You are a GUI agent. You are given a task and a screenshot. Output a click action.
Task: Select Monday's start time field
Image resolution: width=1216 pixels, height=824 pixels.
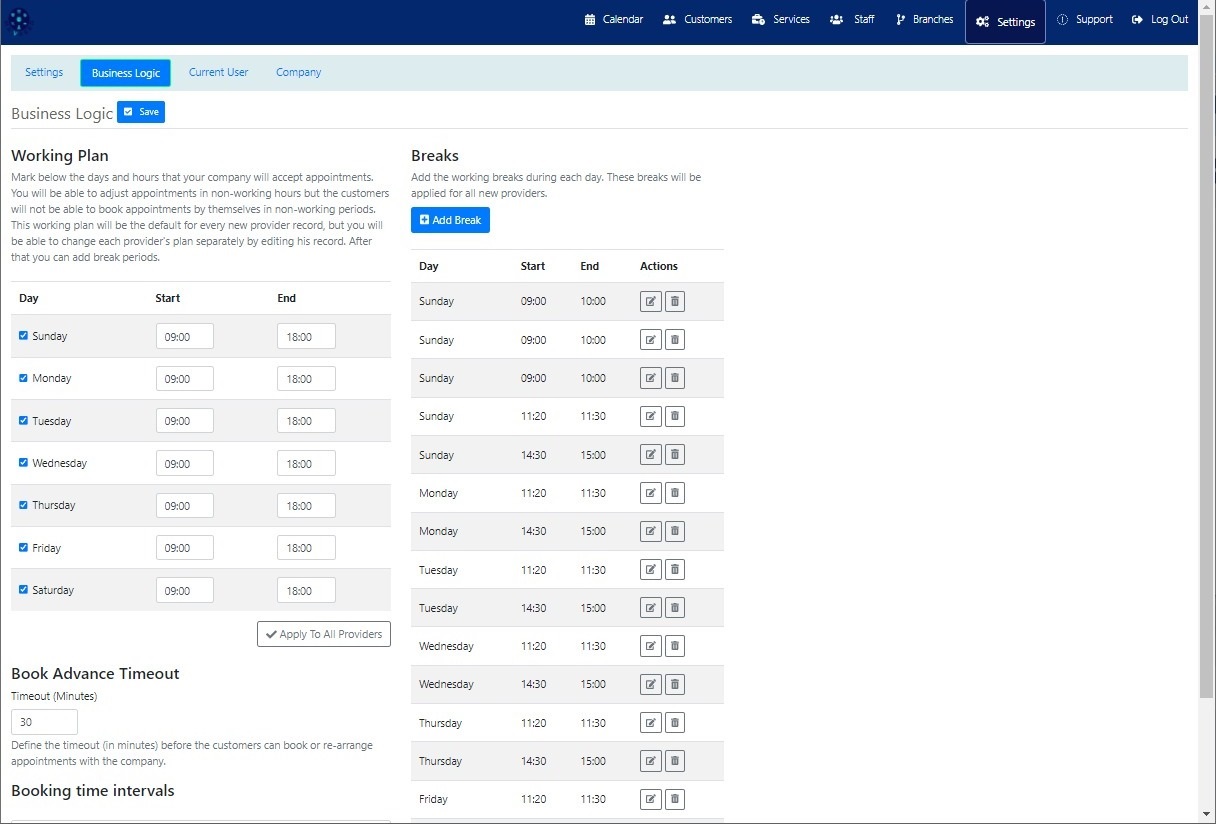point(185,379)
